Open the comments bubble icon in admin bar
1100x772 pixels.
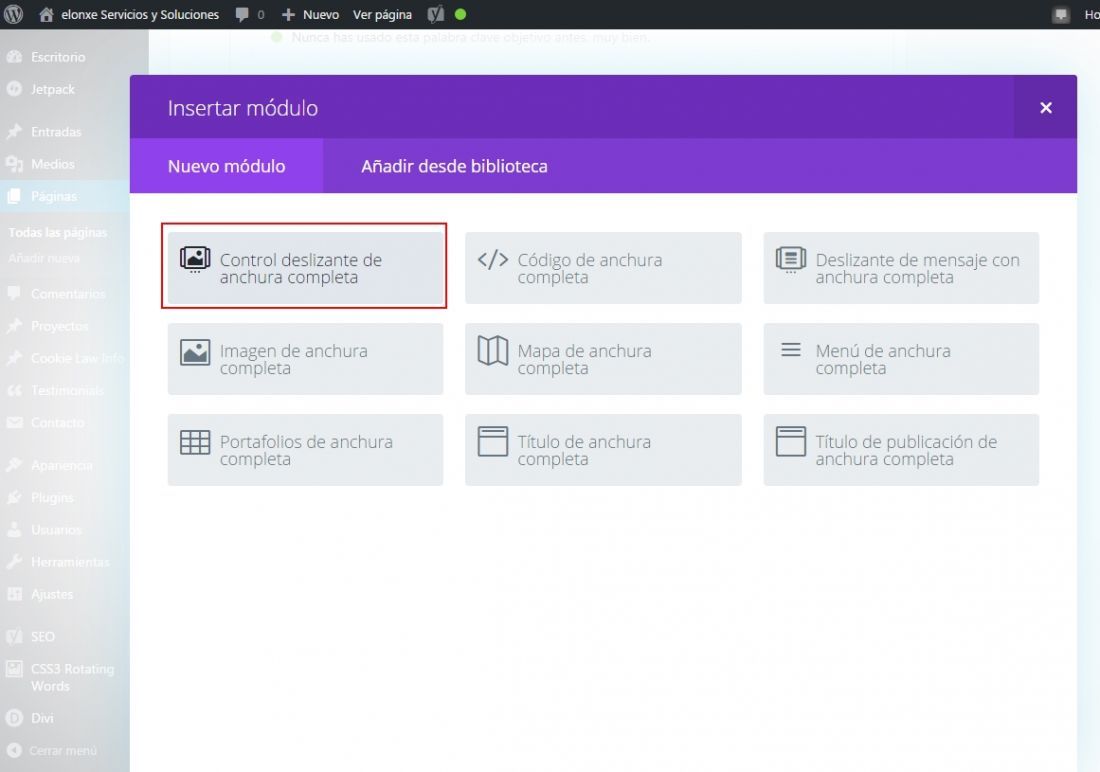coord(242,15)
